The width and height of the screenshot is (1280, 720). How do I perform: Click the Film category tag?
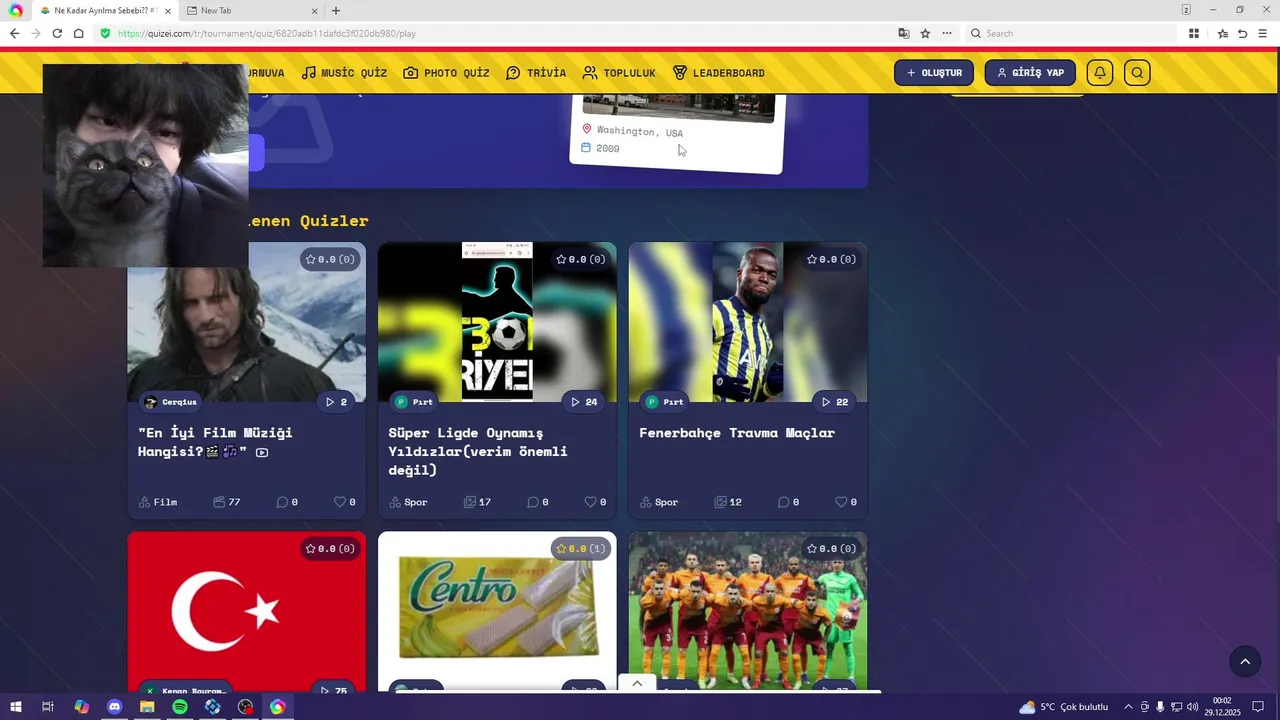(x=158, y=502)
